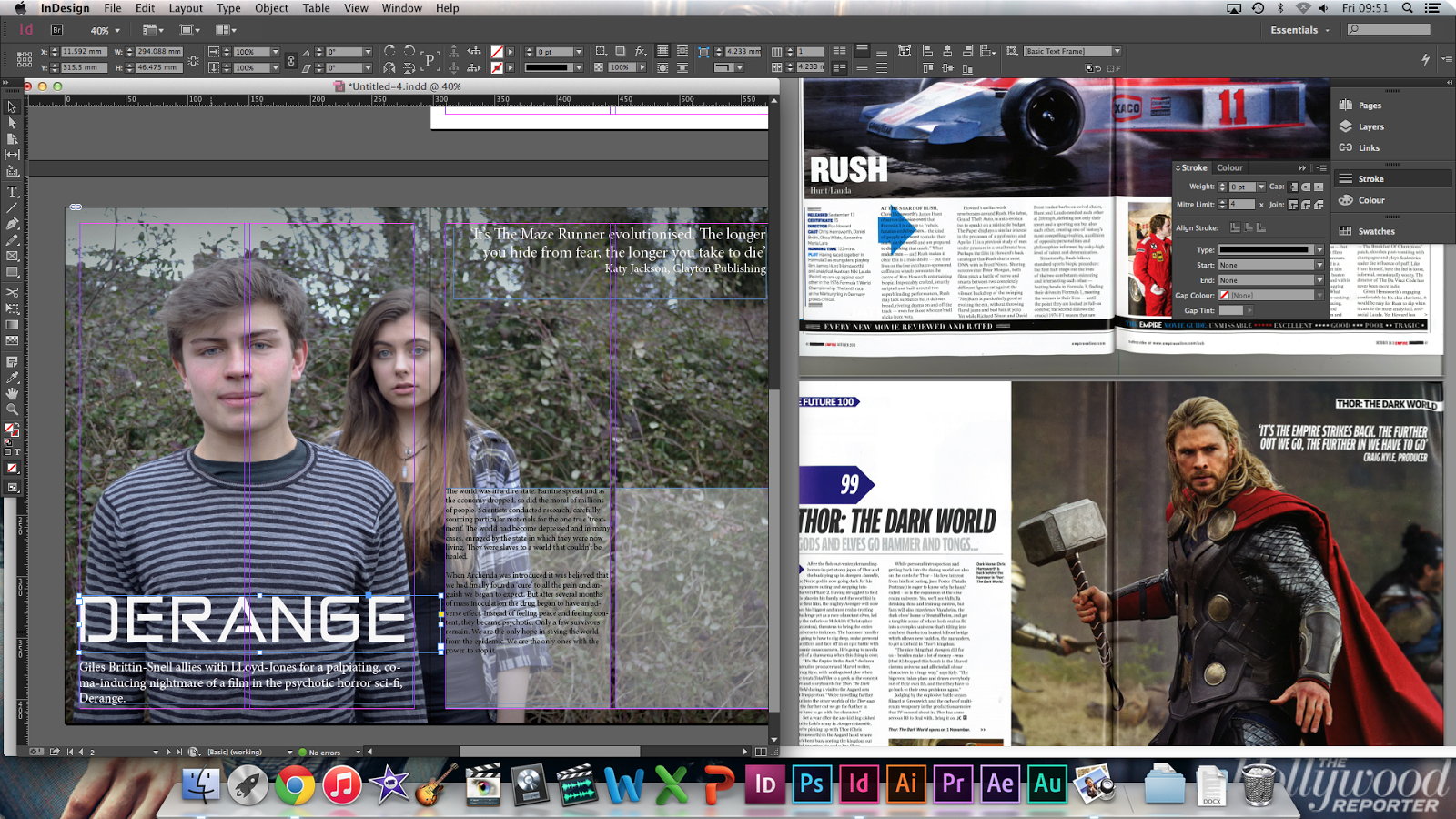The height and width of the screenshot is (819, 1456).
Task: Select the Scissors tool in the Tools panel
Action: (x=12, y=292)
